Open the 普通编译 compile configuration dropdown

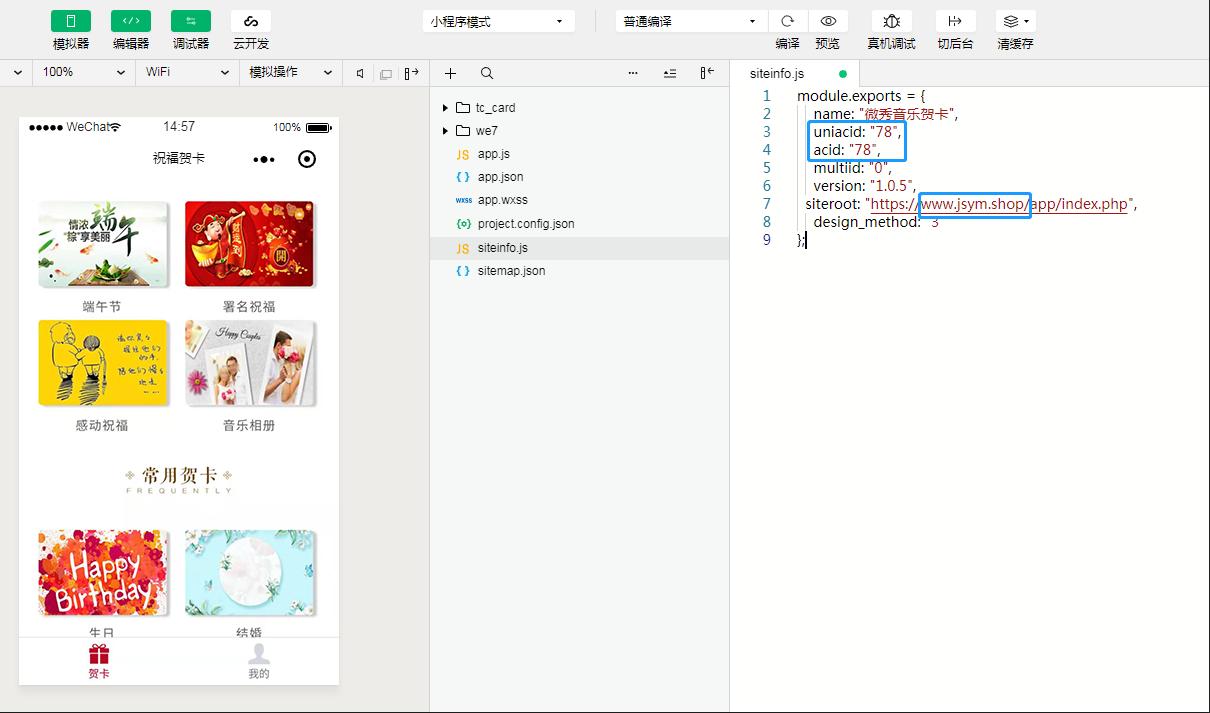tap(689, 20)
